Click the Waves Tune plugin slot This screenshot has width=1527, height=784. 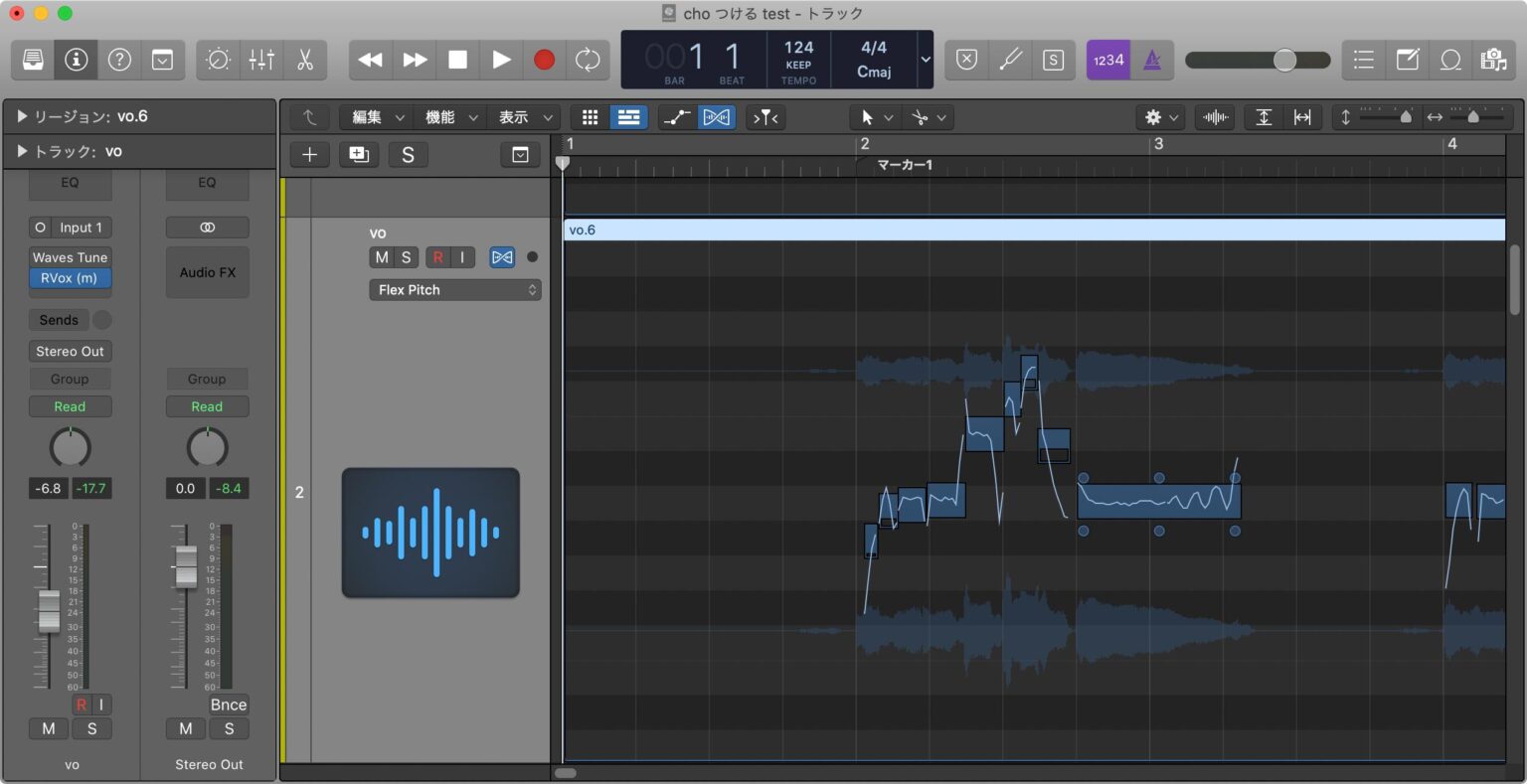coord(70,257)
